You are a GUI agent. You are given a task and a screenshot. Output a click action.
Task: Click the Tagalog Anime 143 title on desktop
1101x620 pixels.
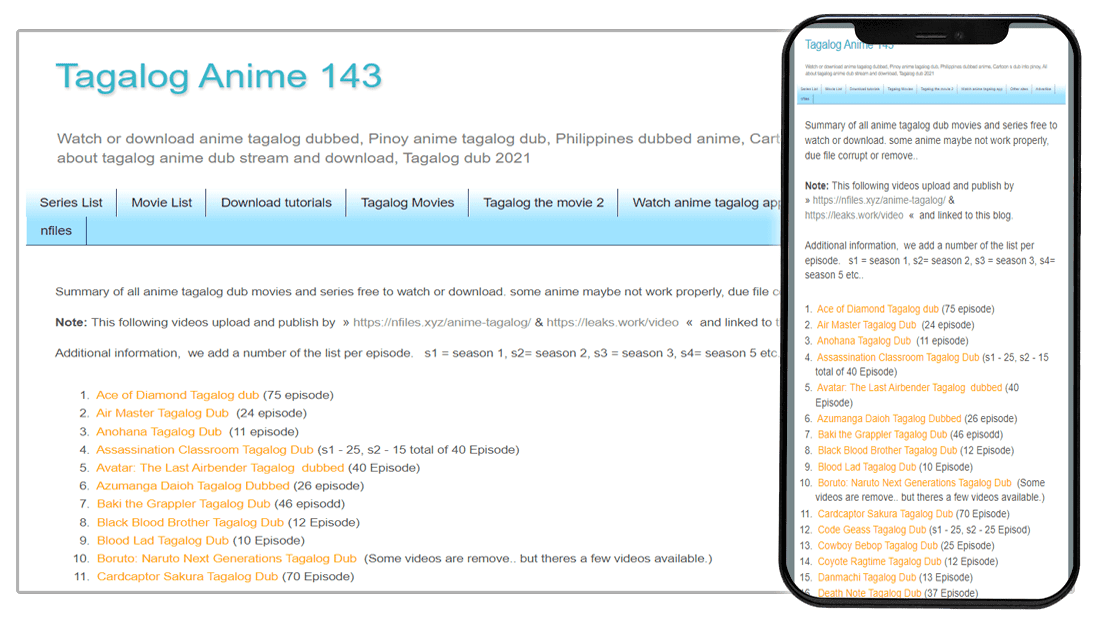tap(218, 76)
